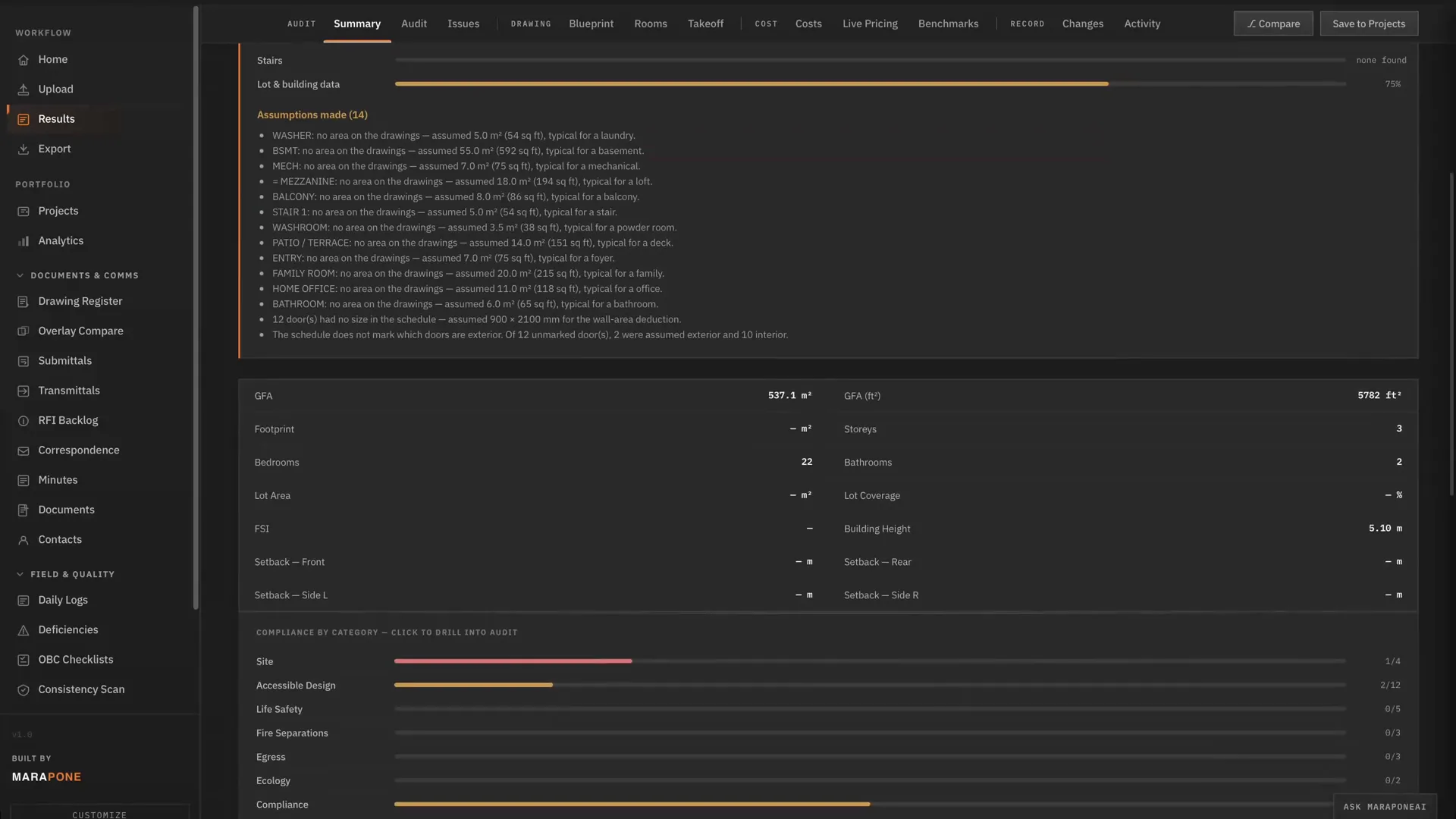Drill into Accessible Design compliance bar
Image resolution: width=1456 pixels, height=819 pixels.
point(870,685)
